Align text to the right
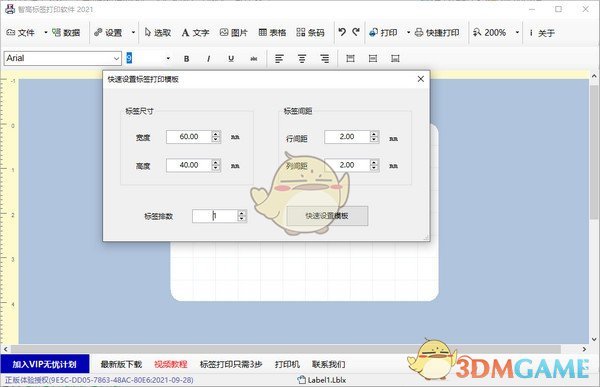 (x=324, y=59)
